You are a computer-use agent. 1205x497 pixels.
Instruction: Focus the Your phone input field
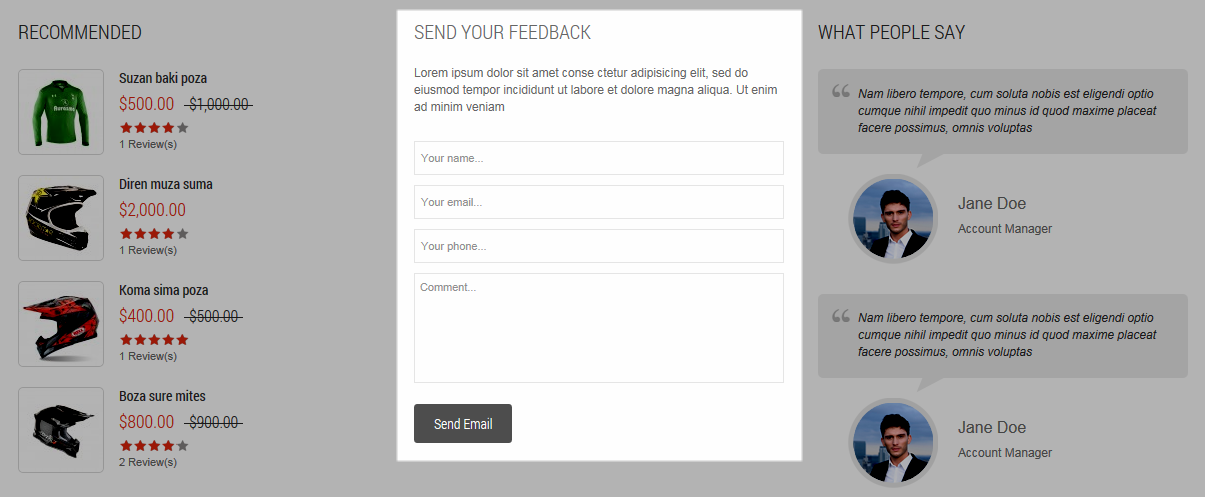point(598,246)
